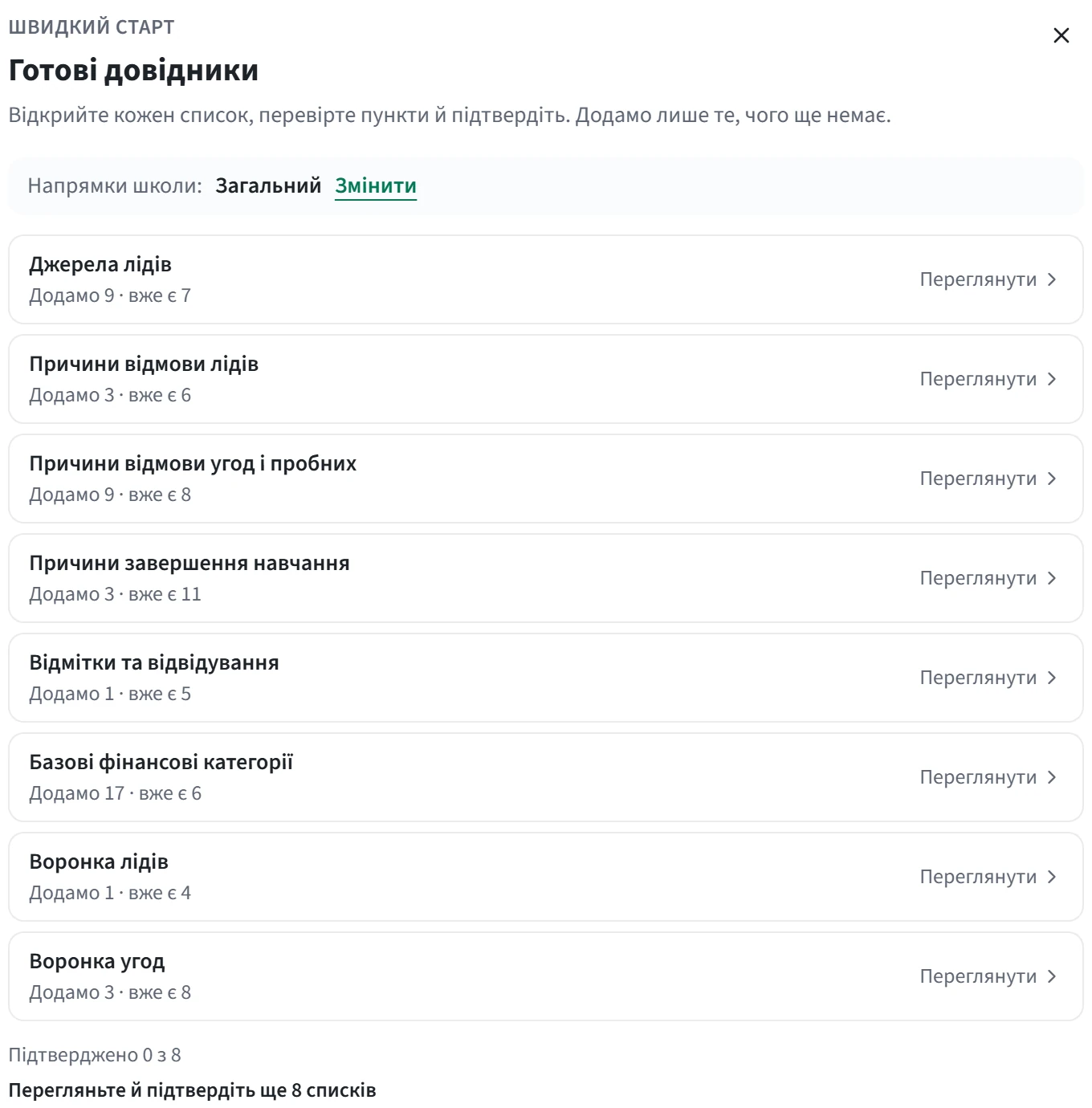This screenshot has height=1108, width=1092.
Task: Close the Готові довідники dialog
Action: (x=1061, y=35)
